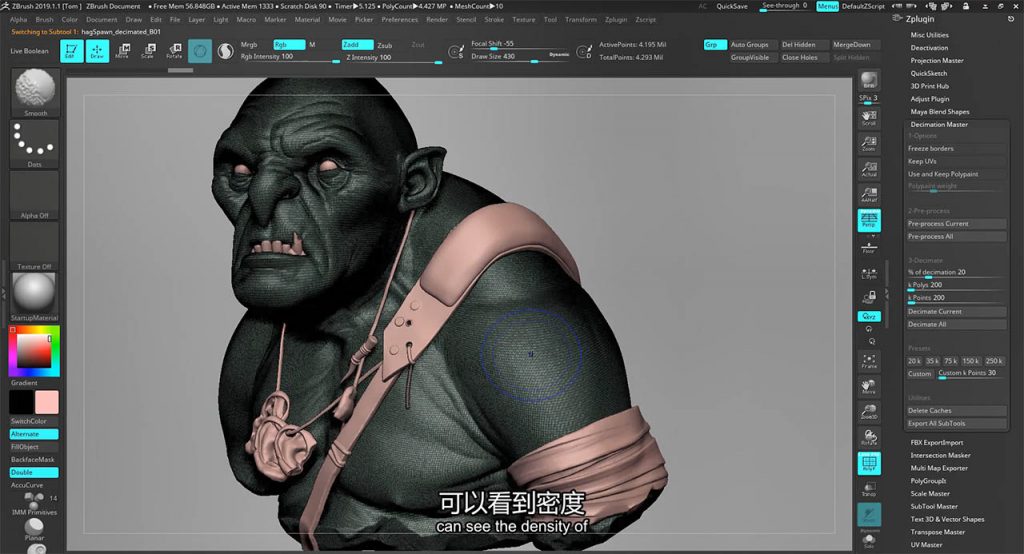
Task: Toggle the Rgb paint mode
Action: click(289, 44)
